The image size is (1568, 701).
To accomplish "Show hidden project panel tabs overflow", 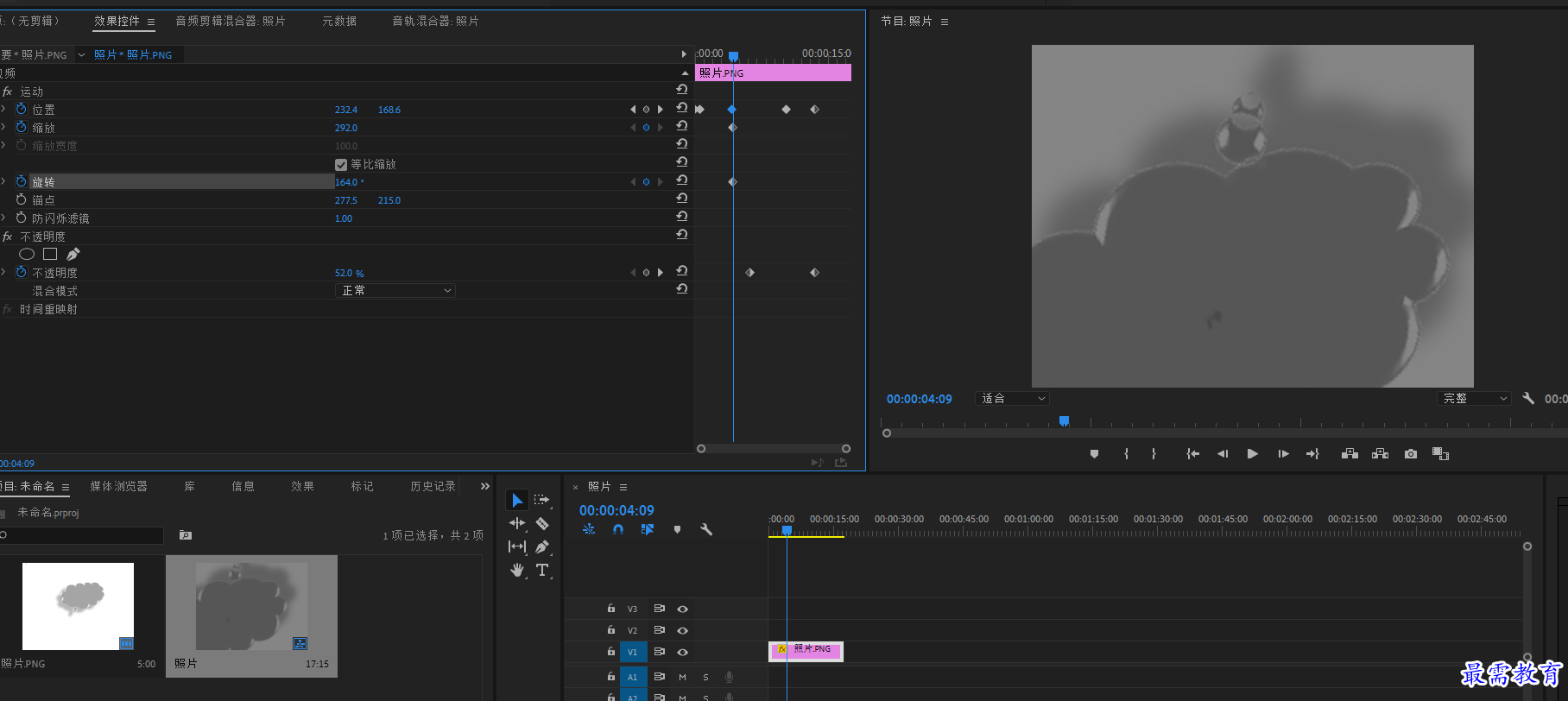I will click(484, 486).
